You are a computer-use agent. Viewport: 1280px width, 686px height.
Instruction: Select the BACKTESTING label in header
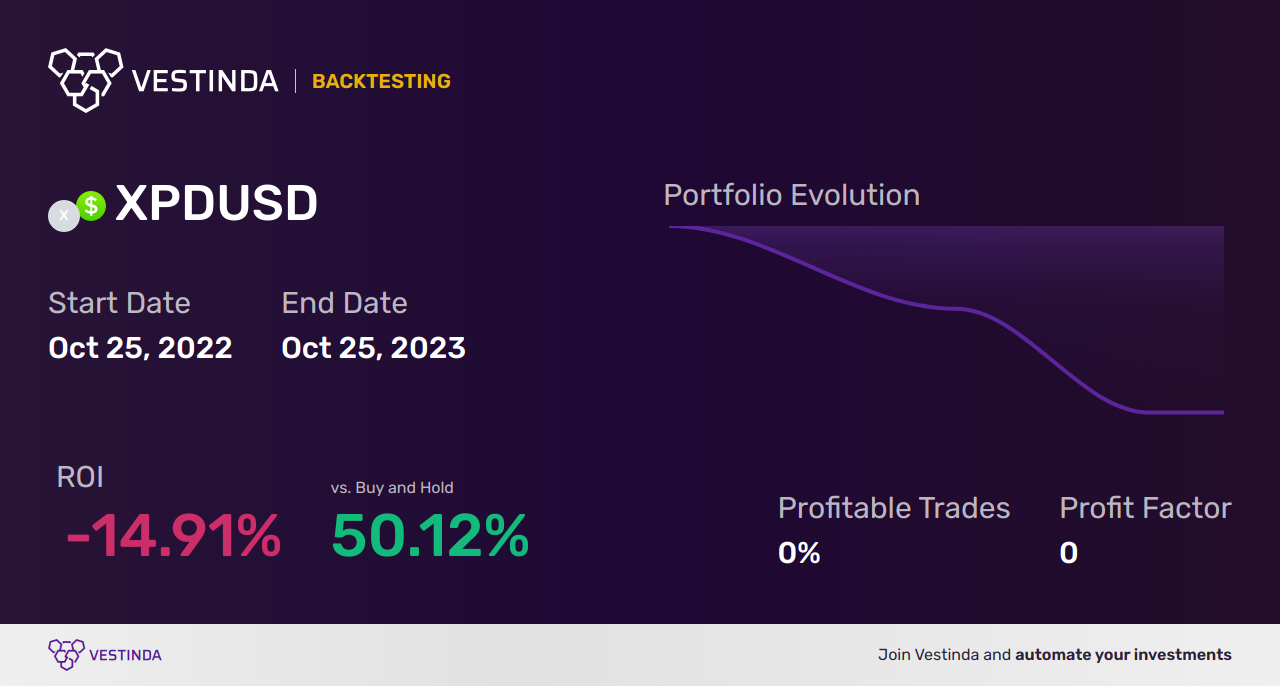[x=381, y=81]
